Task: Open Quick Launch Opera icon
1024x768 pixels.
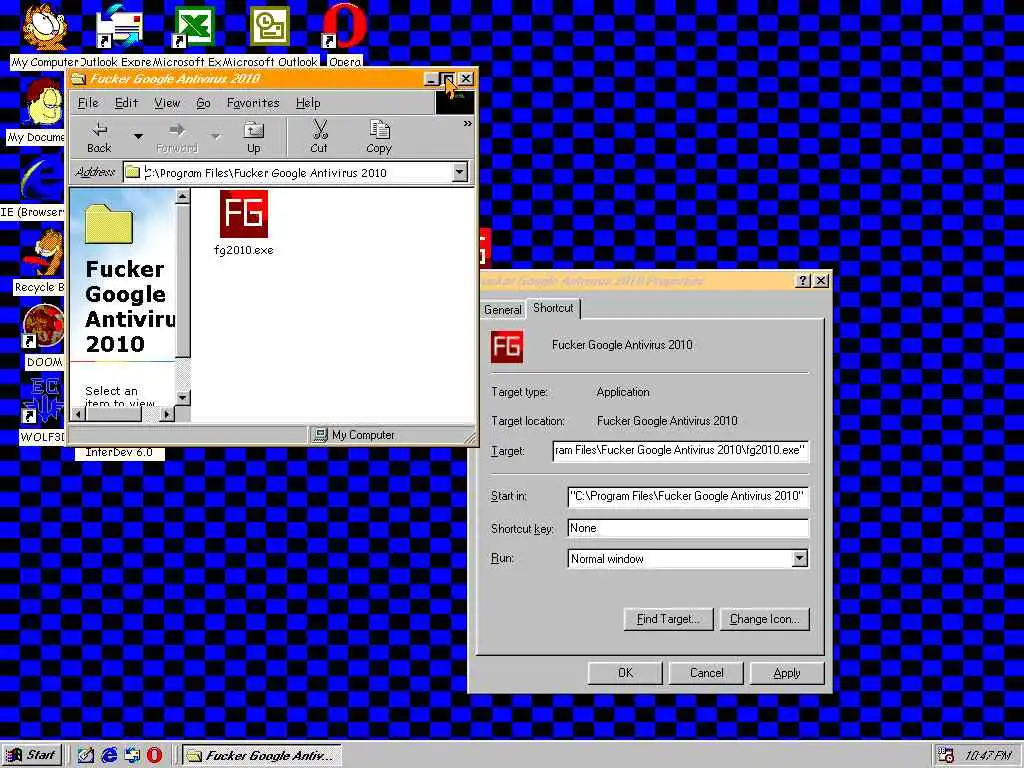Action: pyautogui.click(x=154, y=755)
